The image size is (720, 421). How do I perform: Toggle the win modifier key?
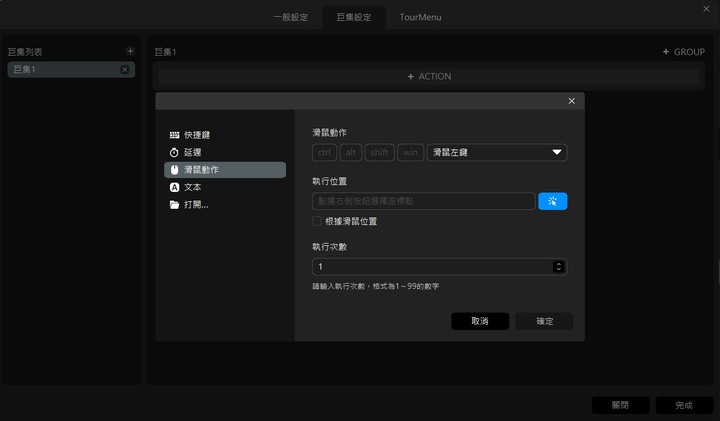410,152
